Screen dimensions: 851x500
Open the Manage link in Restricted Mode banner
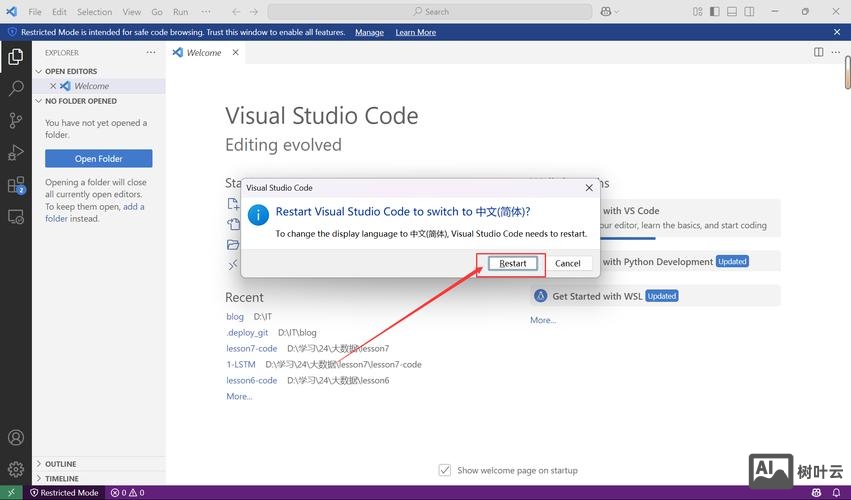point(369,32)
